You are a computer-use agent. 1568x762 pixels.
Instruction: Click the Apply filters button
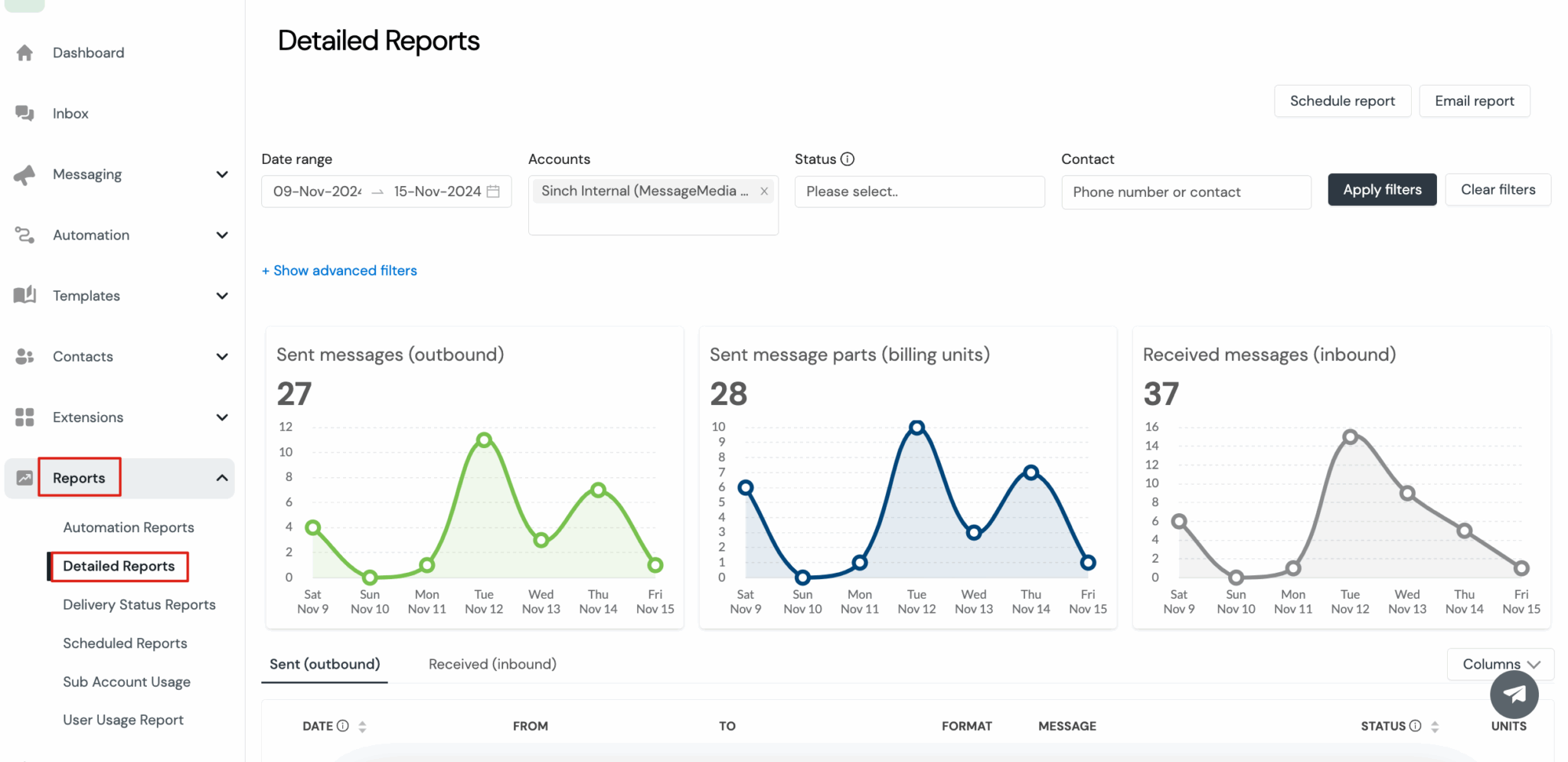coord(1381,190)
